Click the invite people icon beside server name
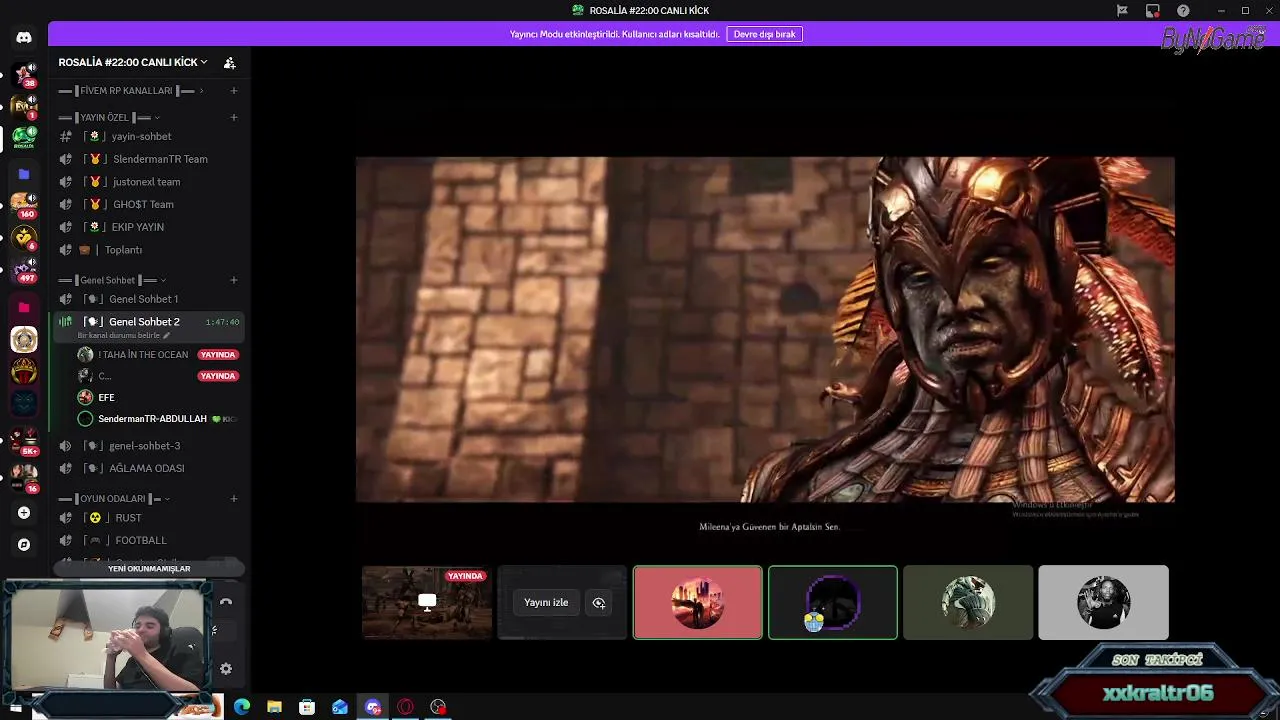The image size is (1280, 720). [230, 62]
